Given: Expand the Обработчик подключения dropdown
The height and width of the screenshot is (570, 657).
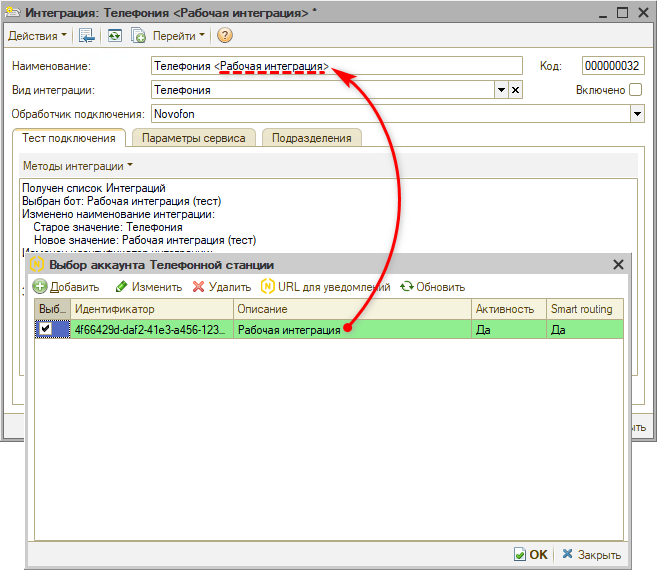Looking at the screenshot, I should click(x=637, y=114).
